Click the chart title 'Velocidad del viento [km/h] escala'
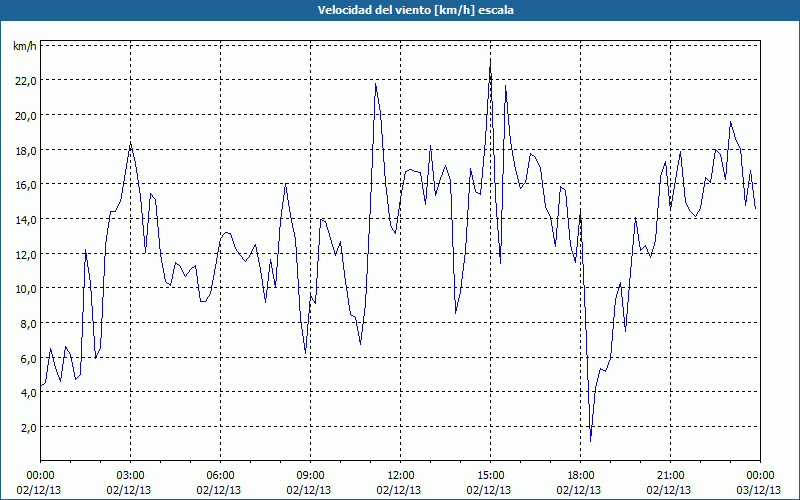Image resolution: width=800 pixels, height=500 pixels. (415, 10)
